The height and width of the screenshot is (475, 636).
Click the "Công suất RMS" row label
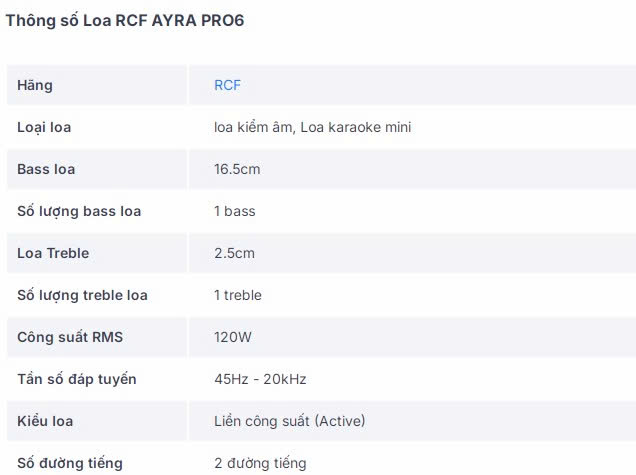[x=70, y=337]
